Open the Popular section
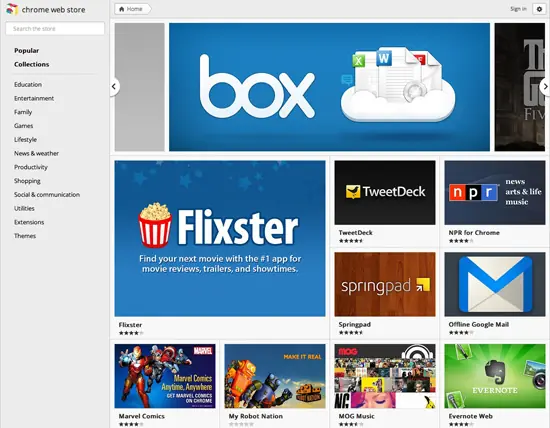This screenshot has height=428, width=550. tap(27, 51)
